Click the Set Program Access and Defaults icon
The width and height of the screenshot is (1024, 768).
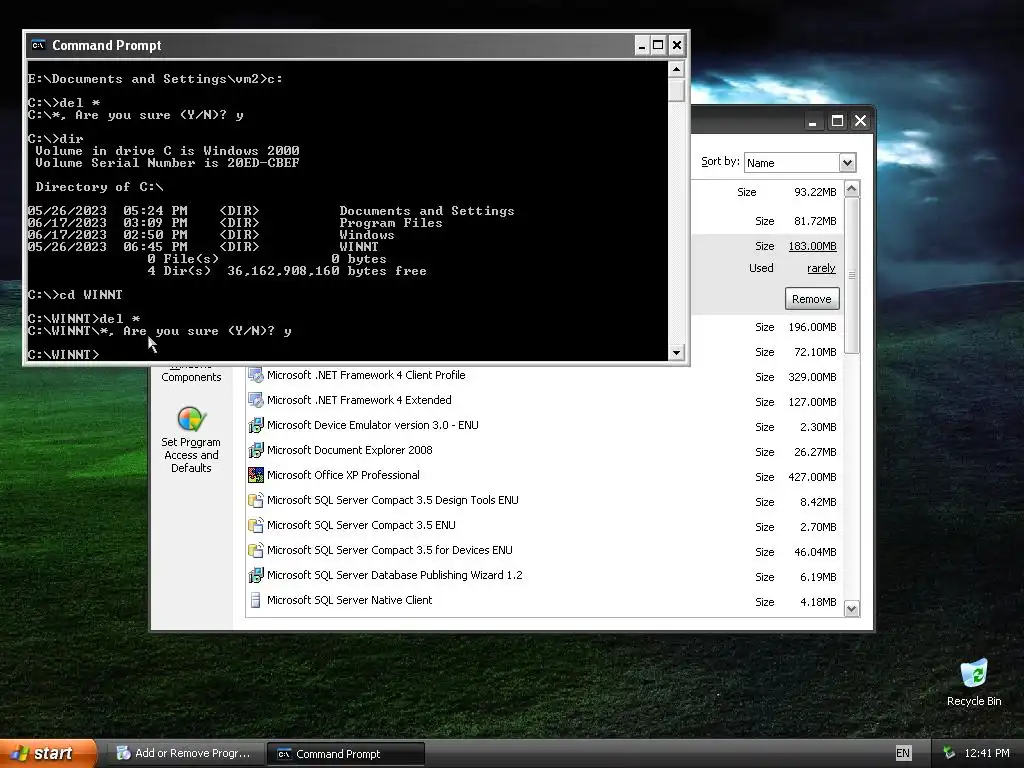coord(191,419)
